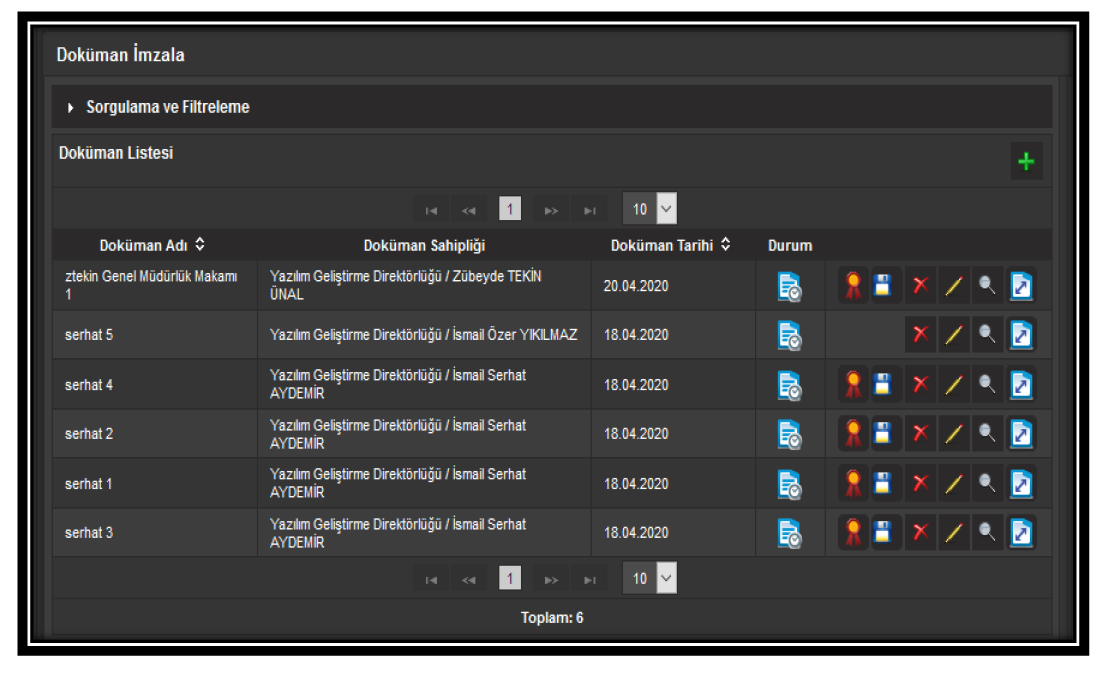Click the pending status icon for serhat 4
Screen dimensions: 1099x674
click(x=790, y=385)
